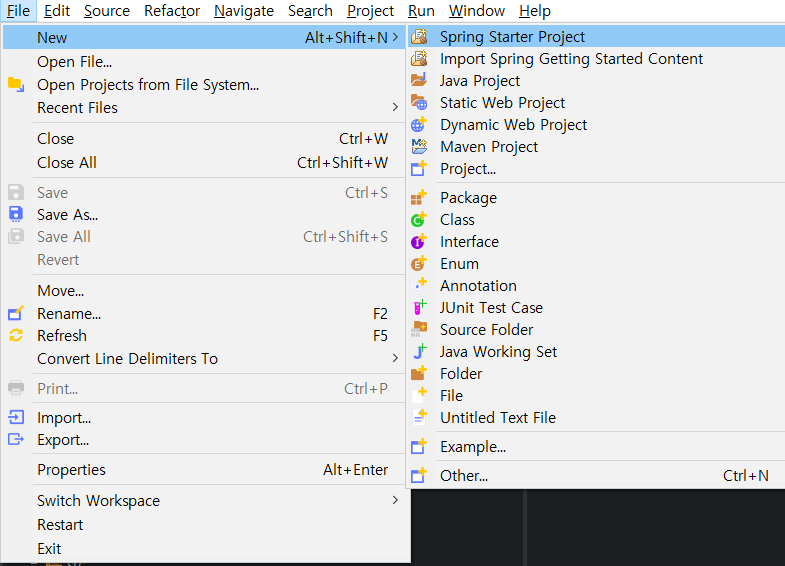This screenshot has height=566, width=785.
Task: Click the Java Working Set icon
Action: coord(419,351)
